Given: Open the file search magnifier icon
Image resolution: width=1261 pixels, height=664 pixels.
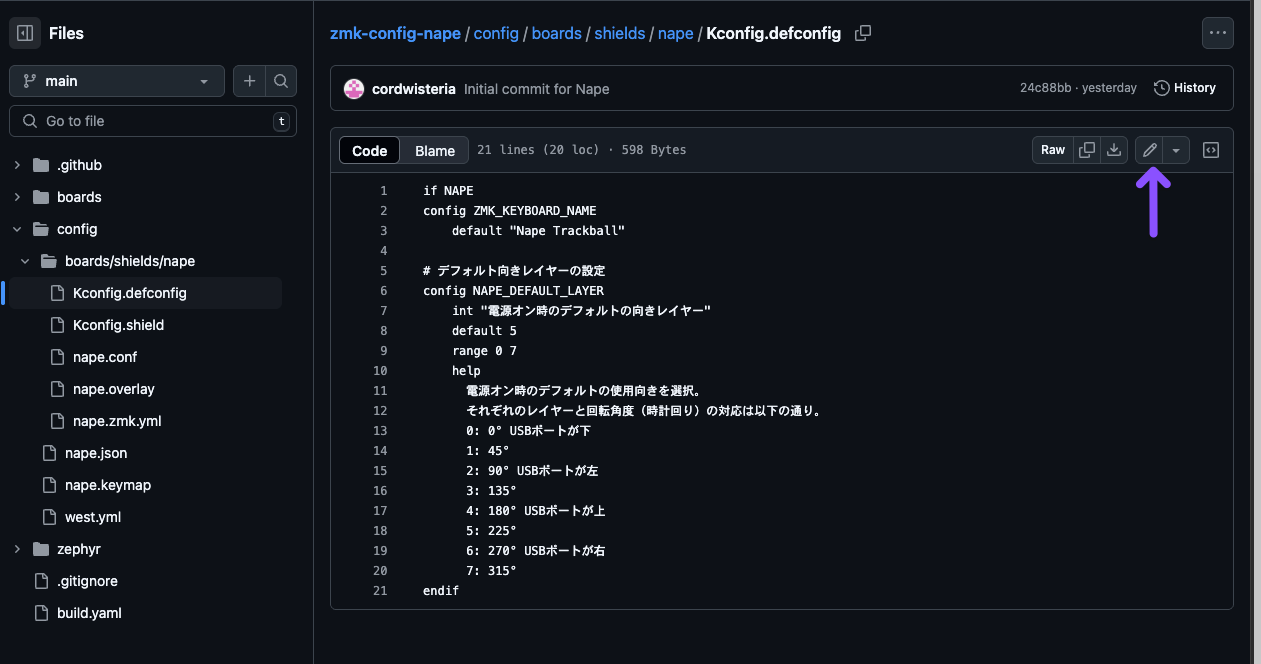Looking at the screenshot, I should coord(281,81).
